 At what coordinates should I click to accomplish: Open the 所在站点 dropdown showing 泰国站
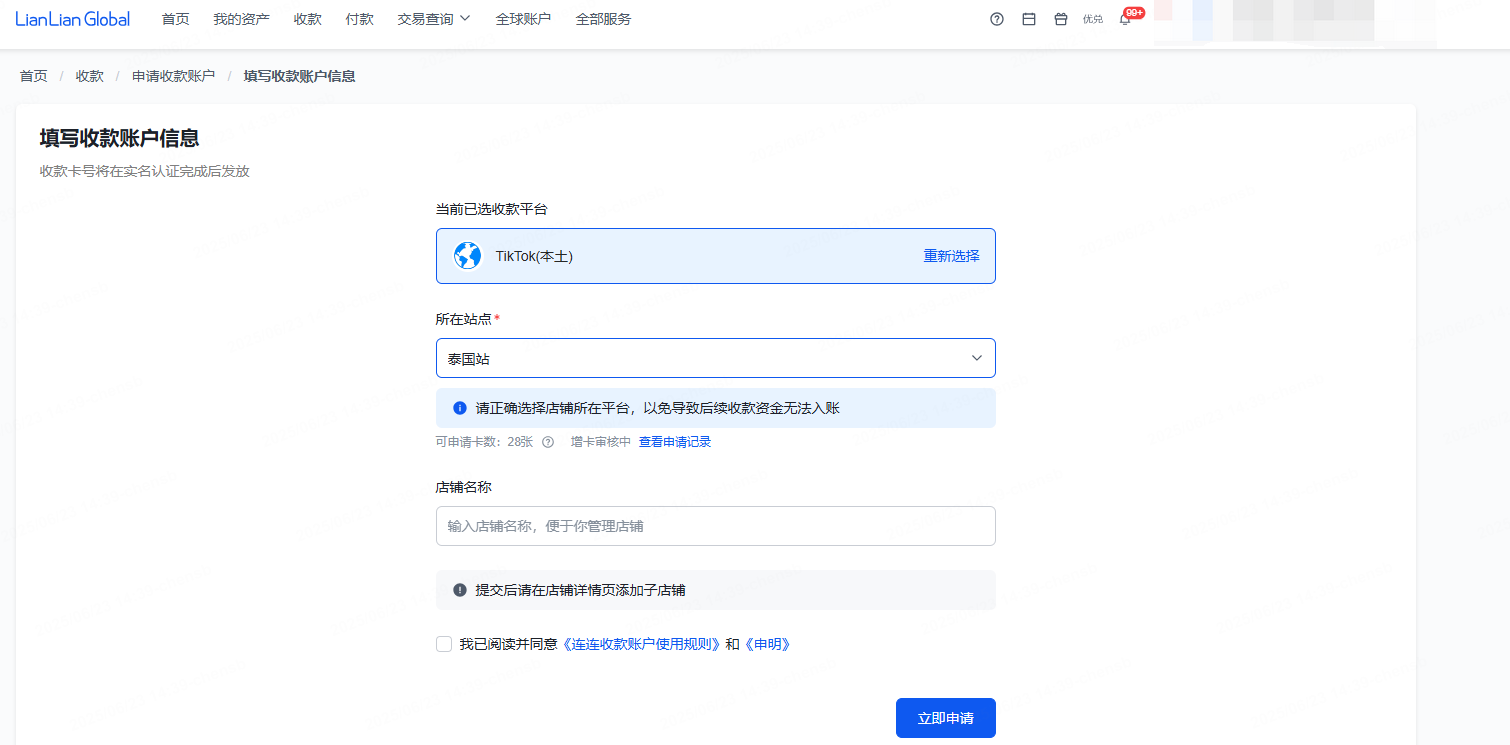(x=716, y=358)
